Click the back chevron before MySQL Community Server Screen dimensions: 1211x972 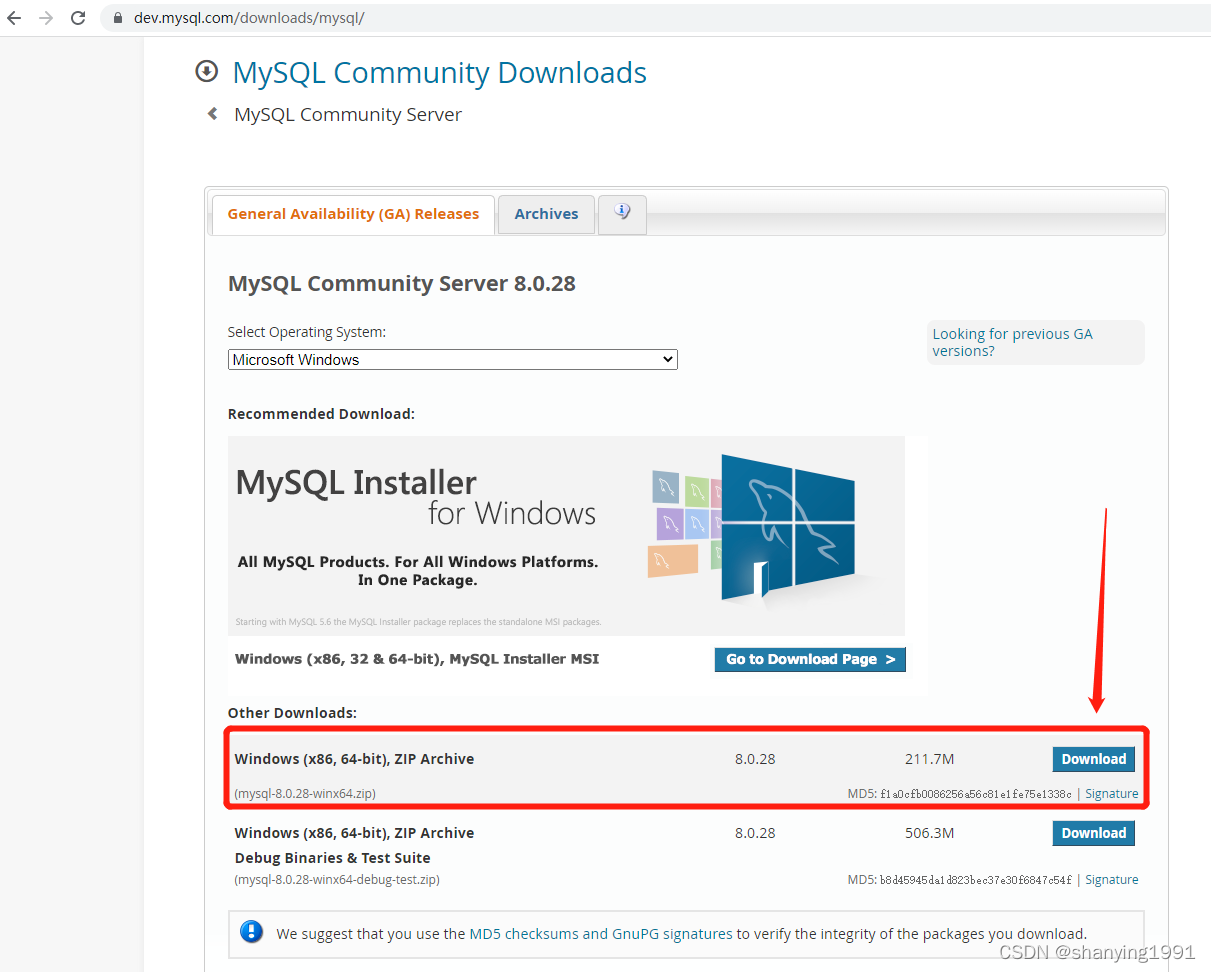click(213, 114)
